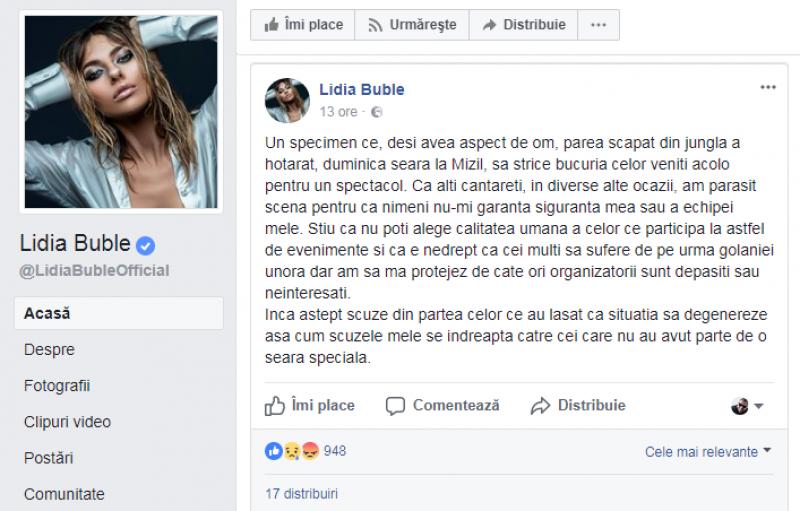Click the thumbs-up icon under the post

pos(274,406)
